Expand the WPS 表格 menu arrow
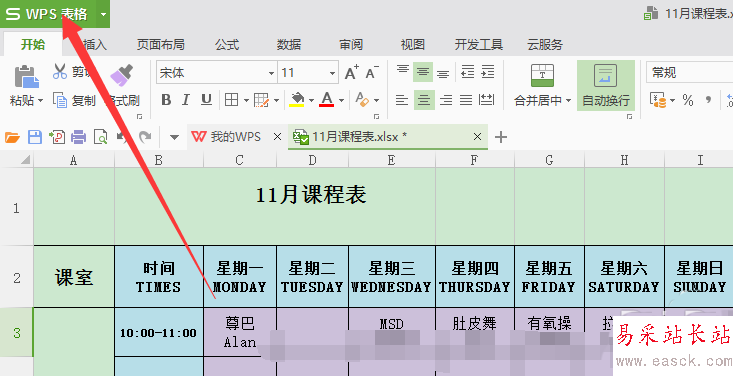Image resolution: width=733 pixels, height=376 pixels. pyautogui.click(x=103, y=14)
